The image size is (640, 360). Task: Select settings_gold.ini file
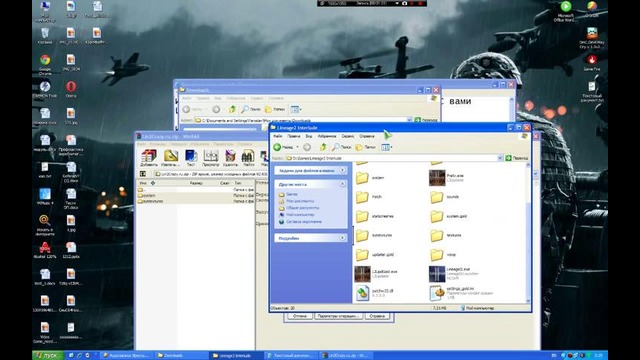pyautogui.click(x=462, y=293)
